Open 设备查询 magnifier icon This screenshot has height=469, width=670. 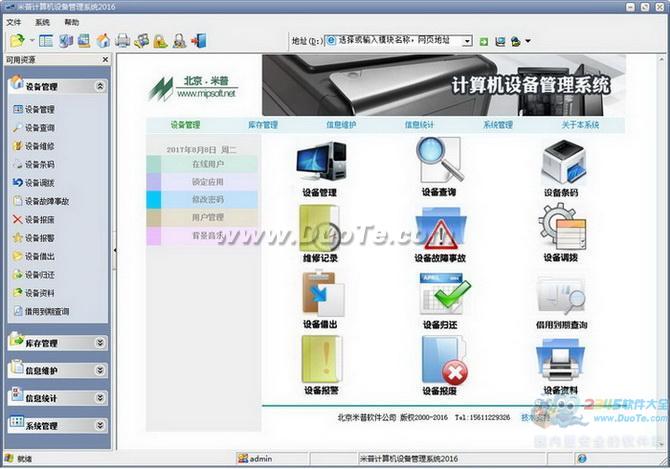tap(441, 160)
